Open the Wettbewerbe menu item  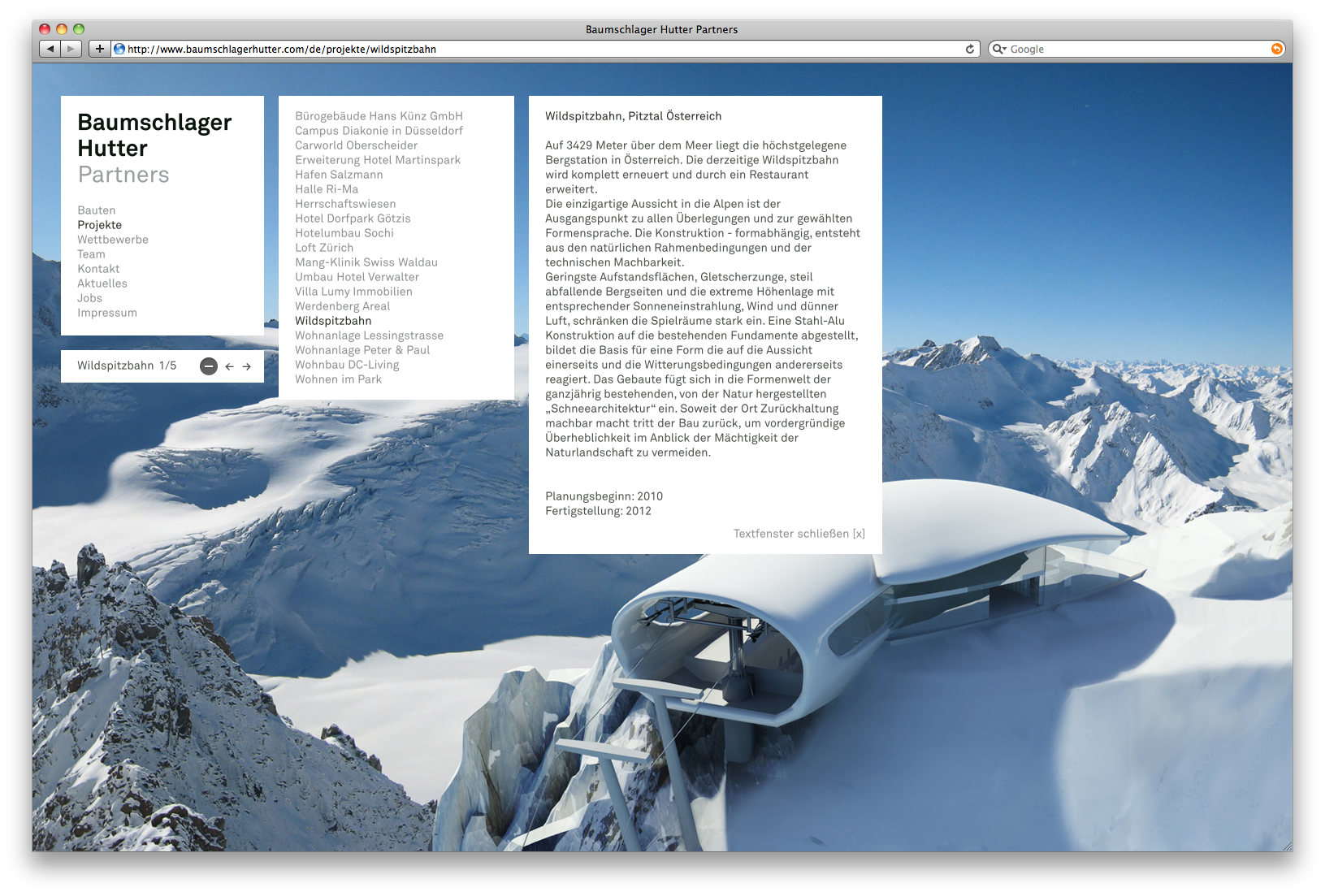[x=113, y=240]
